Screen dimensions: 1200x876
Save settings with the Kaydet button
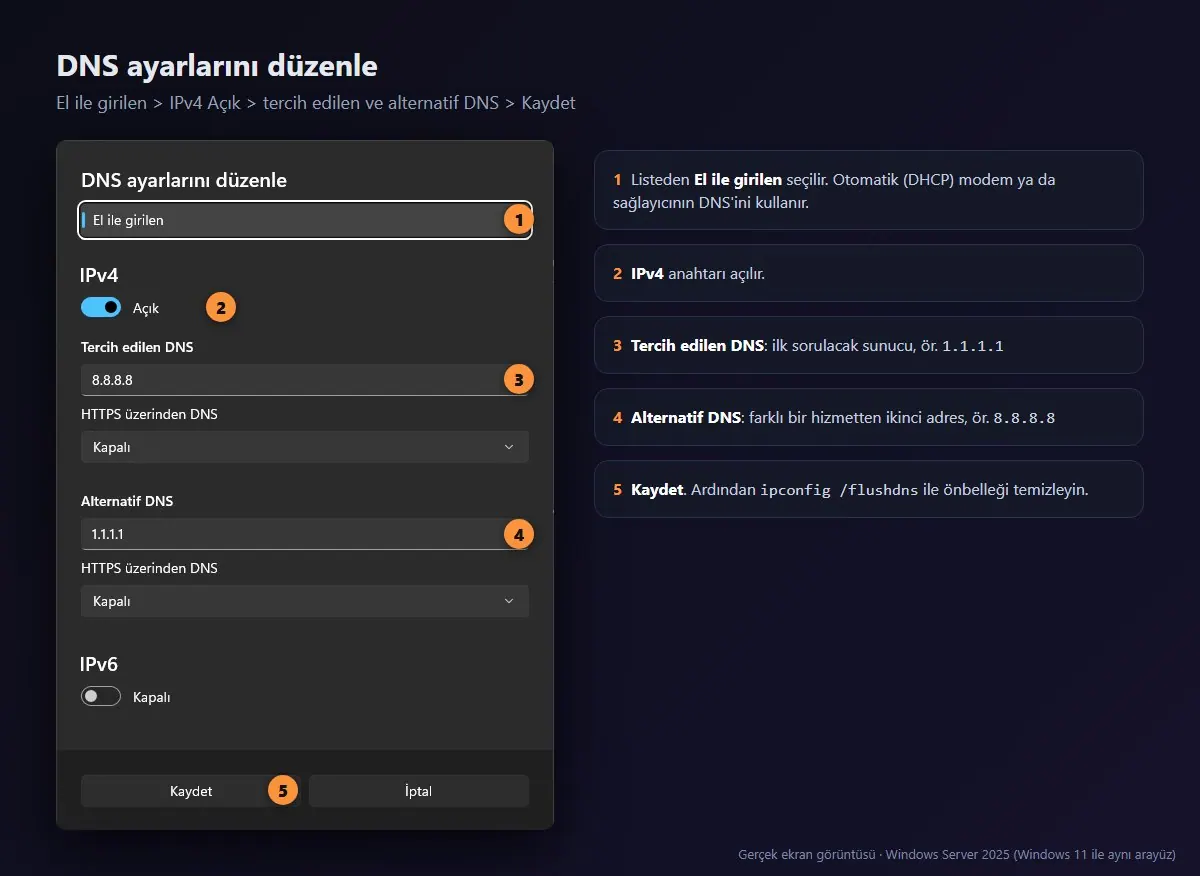point(191,791)
